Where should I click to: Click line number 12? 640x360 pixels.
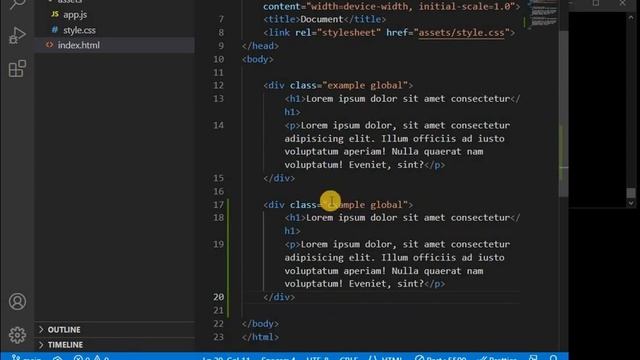point(218,85)
